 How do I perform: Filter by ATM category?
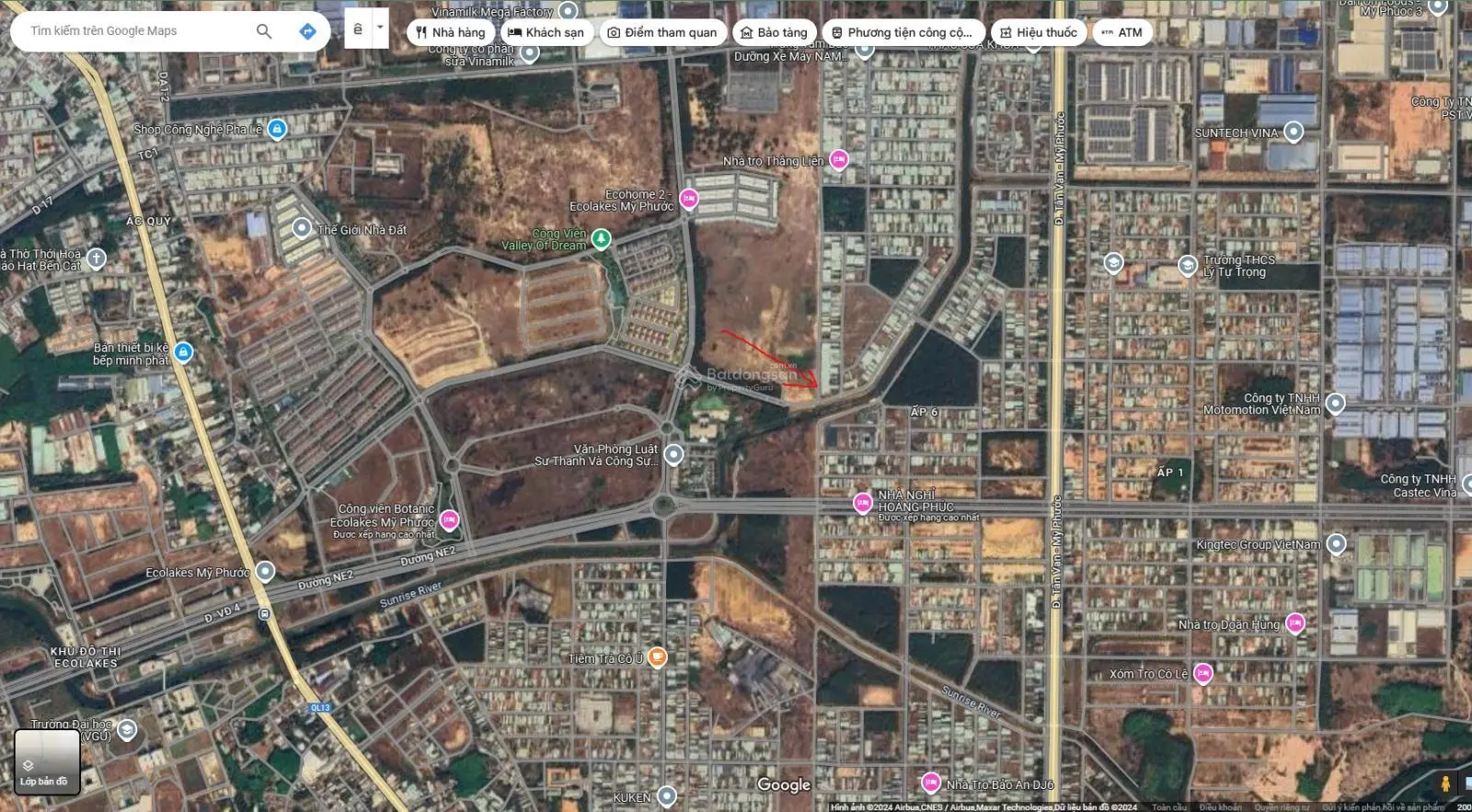pyautogui.click(x=1121, y=32)
